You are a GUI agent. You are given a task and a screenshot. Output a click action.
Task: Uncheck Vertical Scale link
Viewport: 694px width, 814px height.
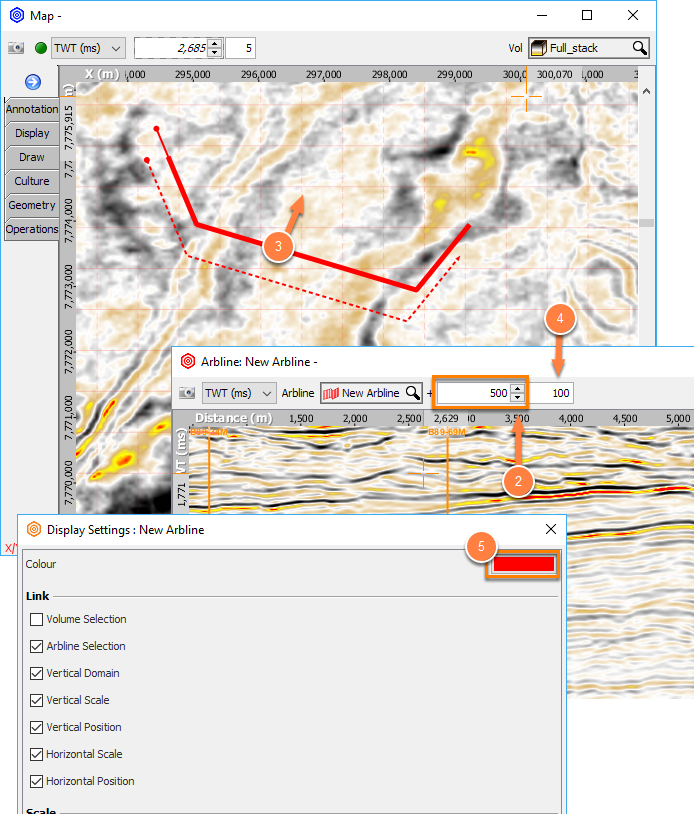point(36,700)
